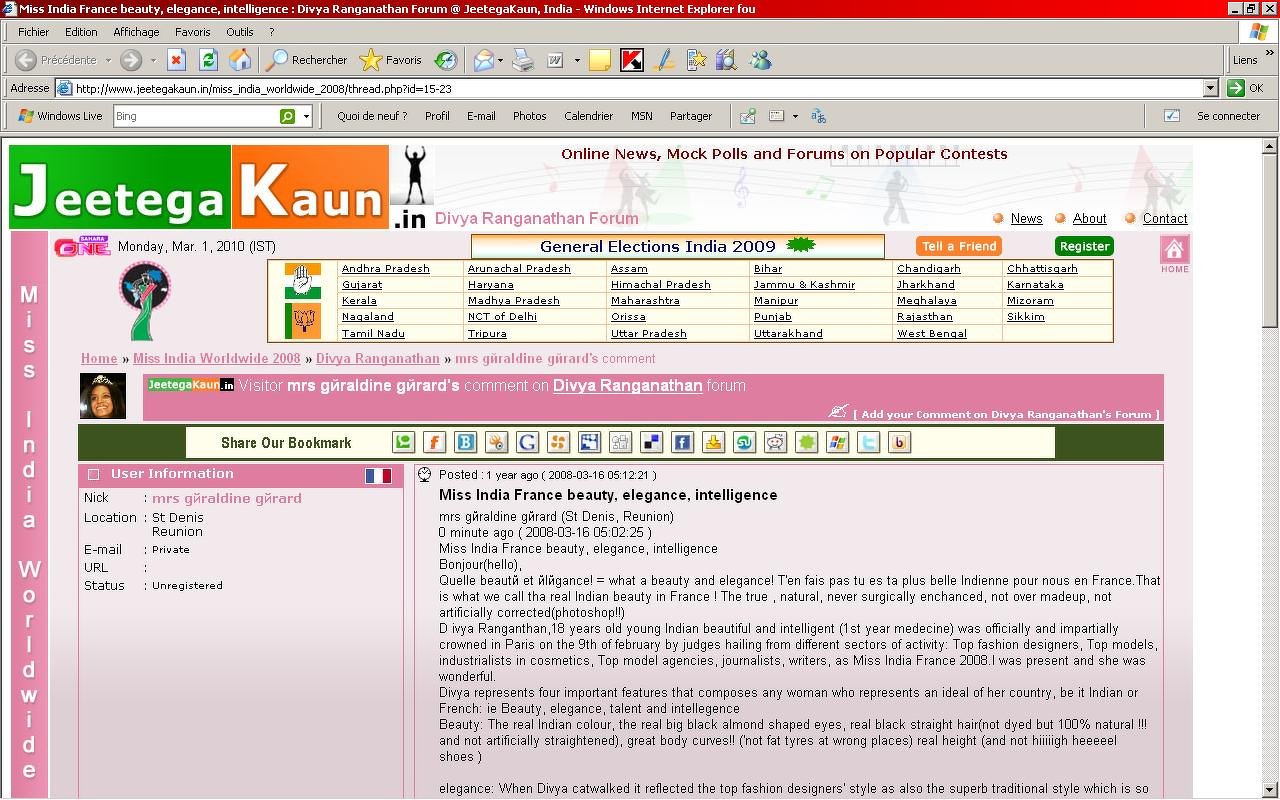The width and height of the screenshot is (1280, 800).
Task: Open the address bar dropdown
Action: pos(1210,88)
